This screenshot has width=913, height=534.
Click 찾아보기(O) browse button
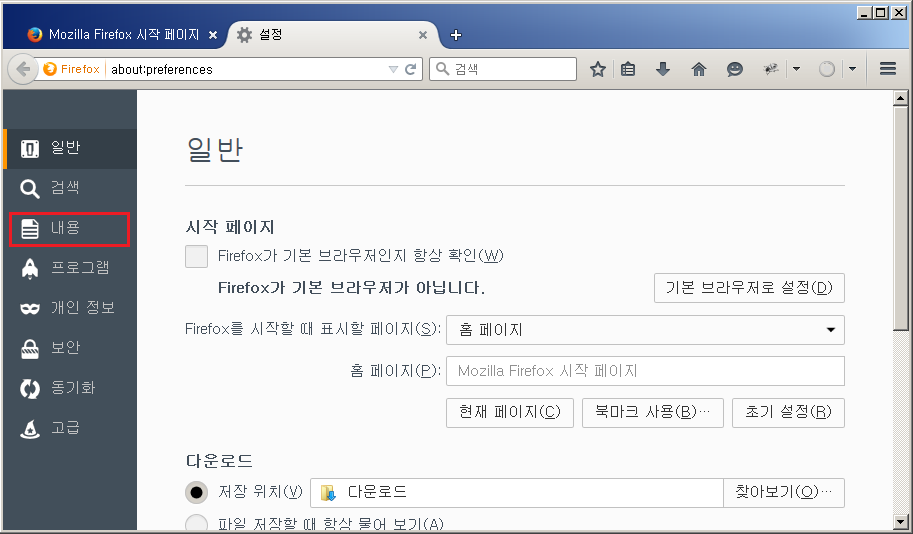tap(784, 493)
